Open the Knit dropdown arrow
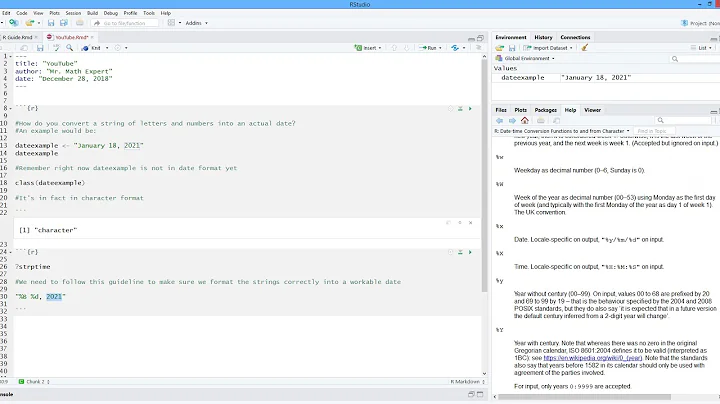Screen dimensions: 720x404 (x=107, y=48)
